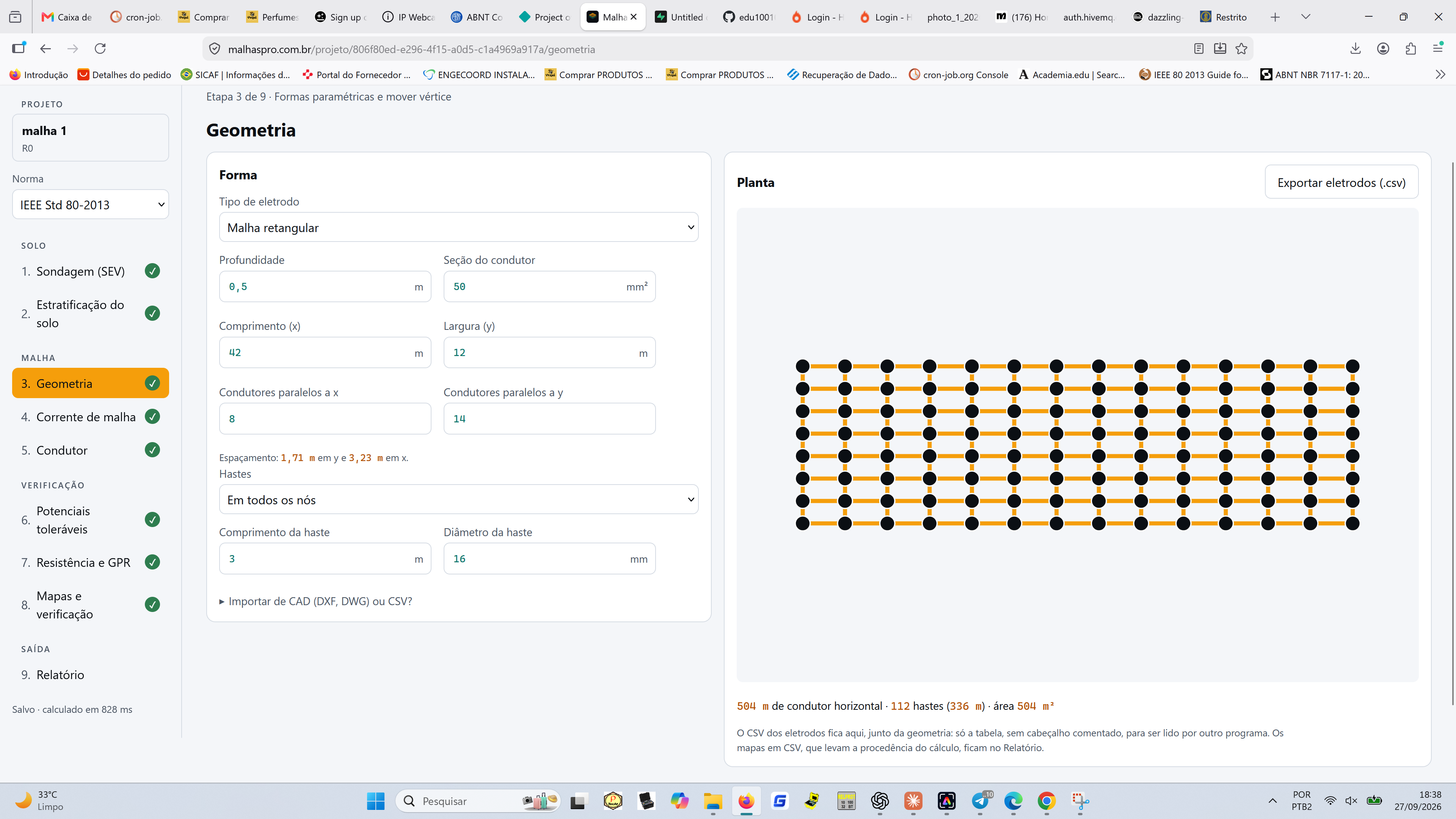1456x819 pixels.
Task: Show more bookmarks with the chevron
Action: 1440,75
